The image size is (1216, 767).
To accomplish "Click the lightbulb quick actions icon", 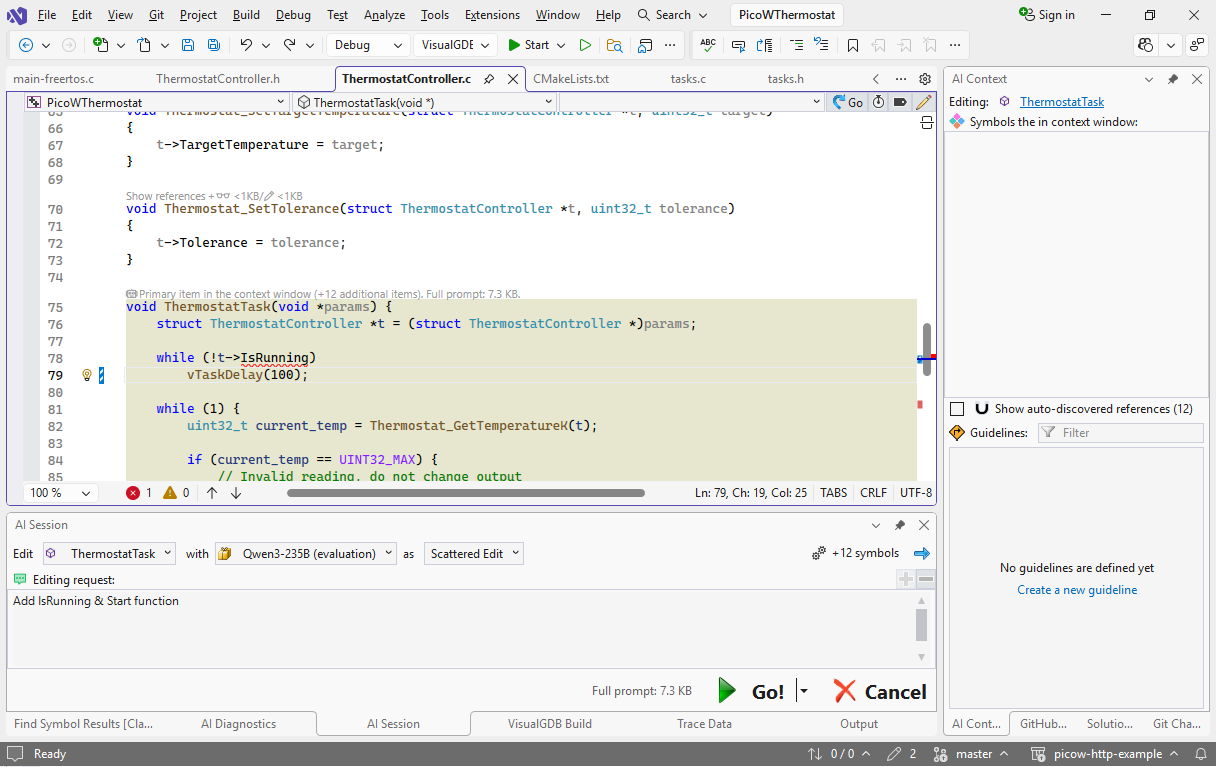I will pos(87,375).
